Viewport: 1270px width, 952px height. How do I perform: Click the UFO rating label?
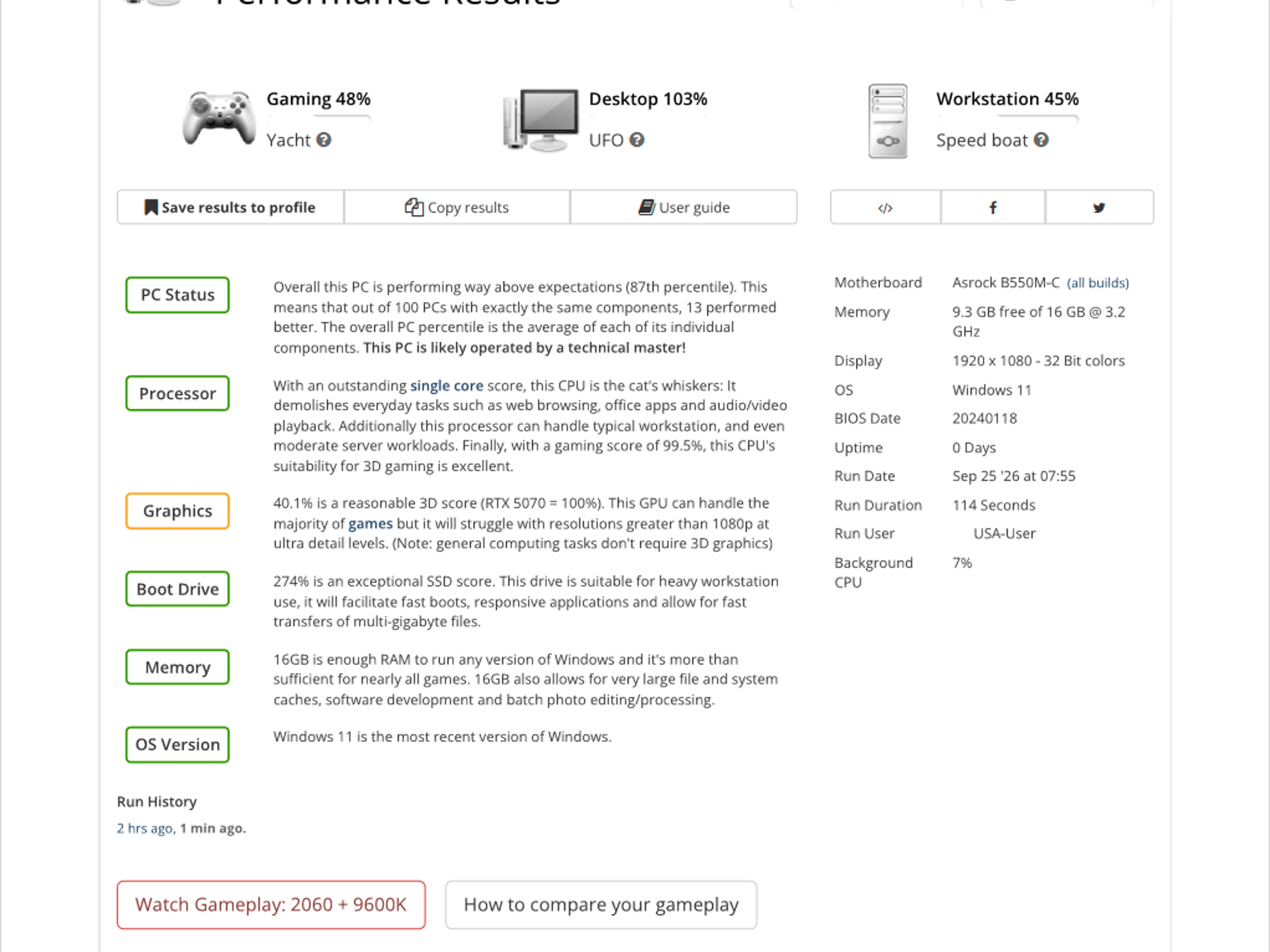[x=606, y=141]
